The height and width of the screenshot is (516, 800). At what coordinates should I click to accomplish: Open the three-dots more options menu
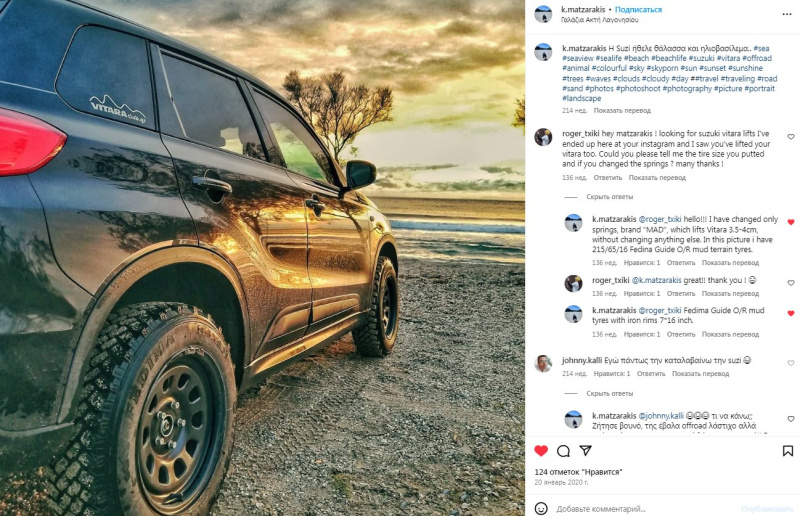pos(787,14)
